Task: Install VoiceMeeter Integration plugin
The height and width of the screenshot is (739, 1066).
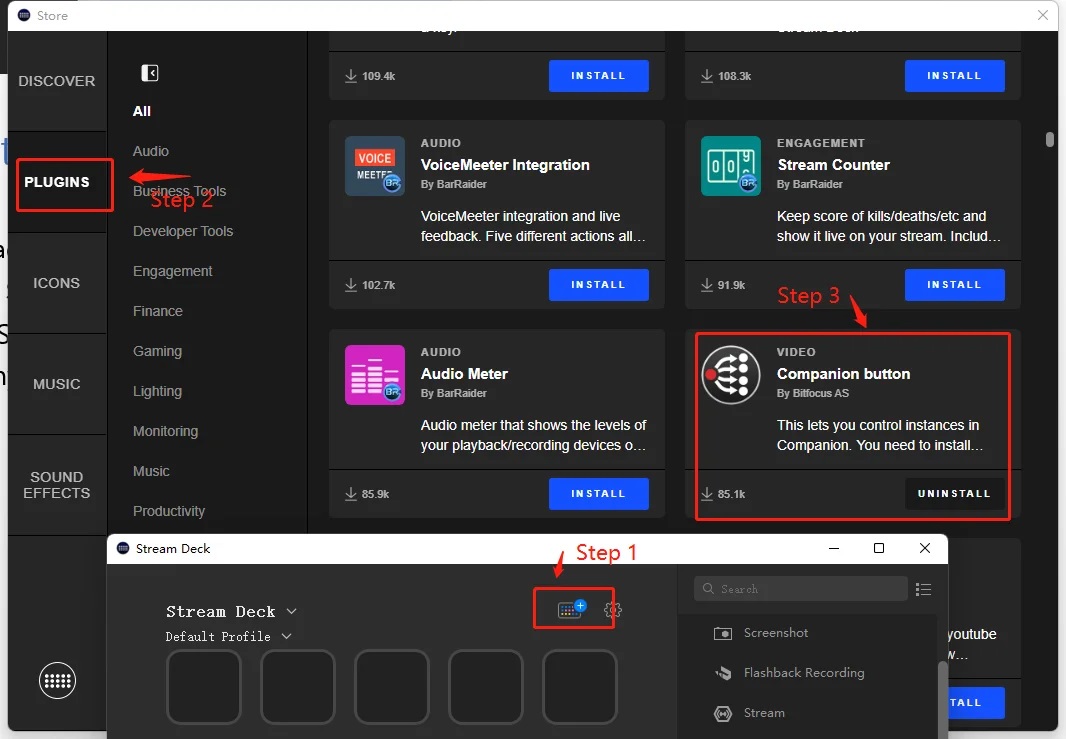Action: 598,285
